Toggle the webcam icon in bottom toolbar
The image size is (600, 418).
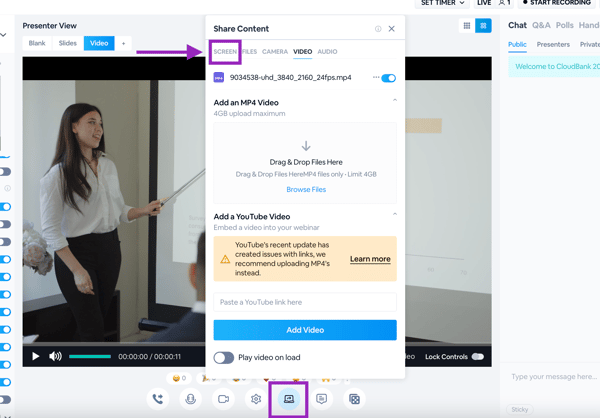tap(223, 399)
